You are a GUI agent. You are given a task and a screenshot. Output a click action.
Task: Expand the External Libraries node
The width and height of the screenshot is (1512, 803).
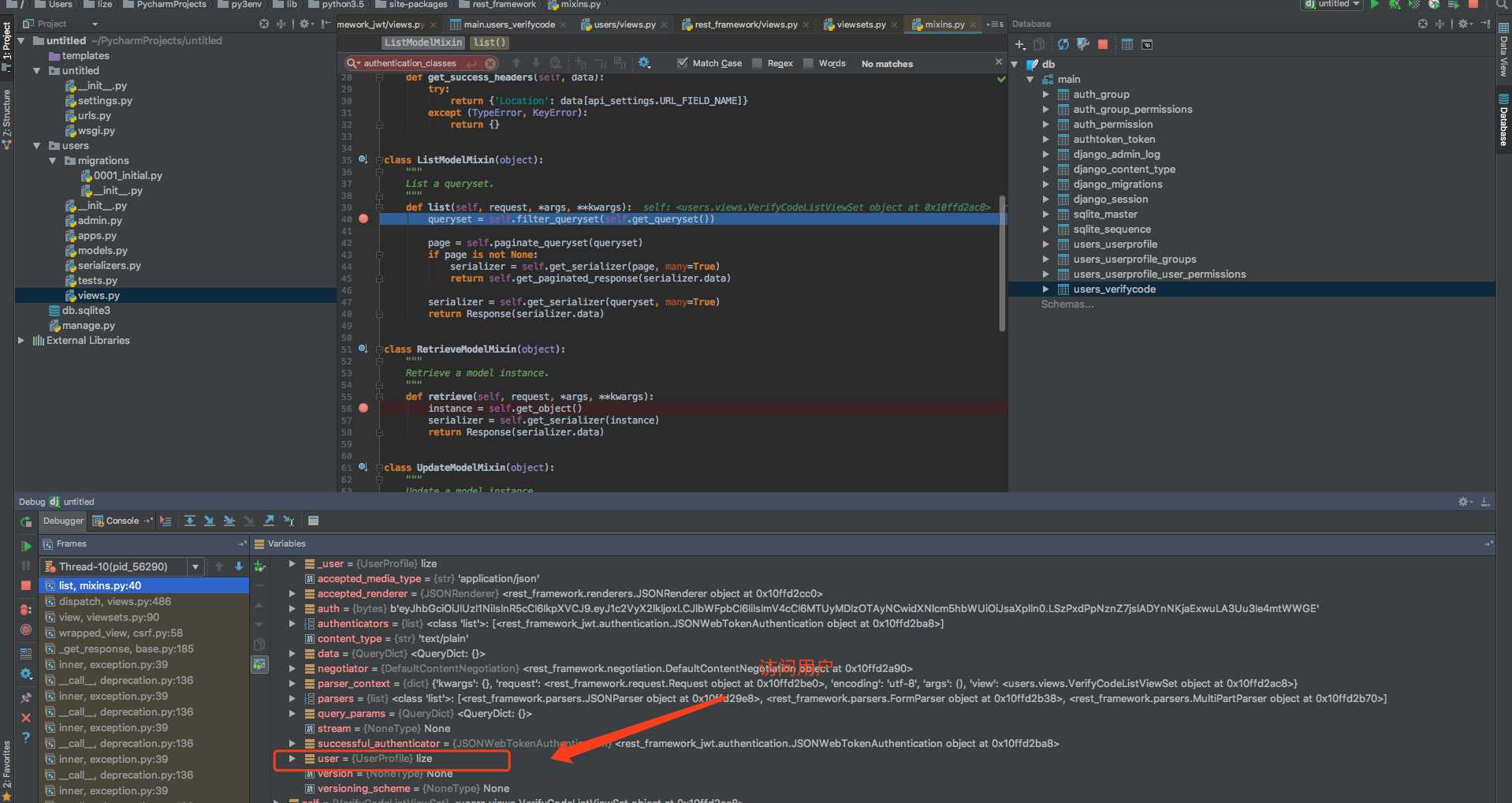point(21,340)
